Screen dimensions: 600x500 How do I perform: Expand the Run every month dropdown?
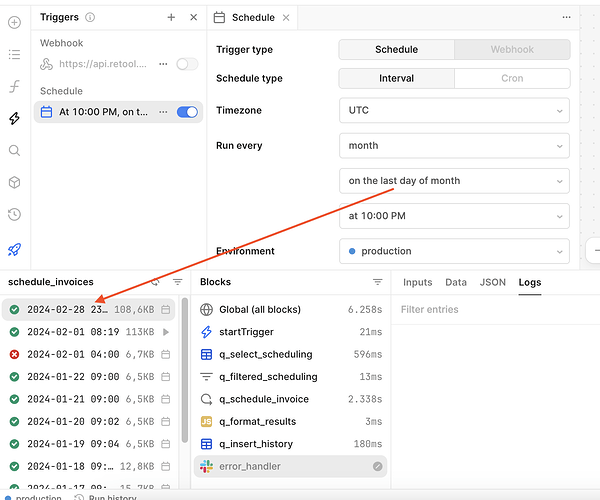point(454,146)
